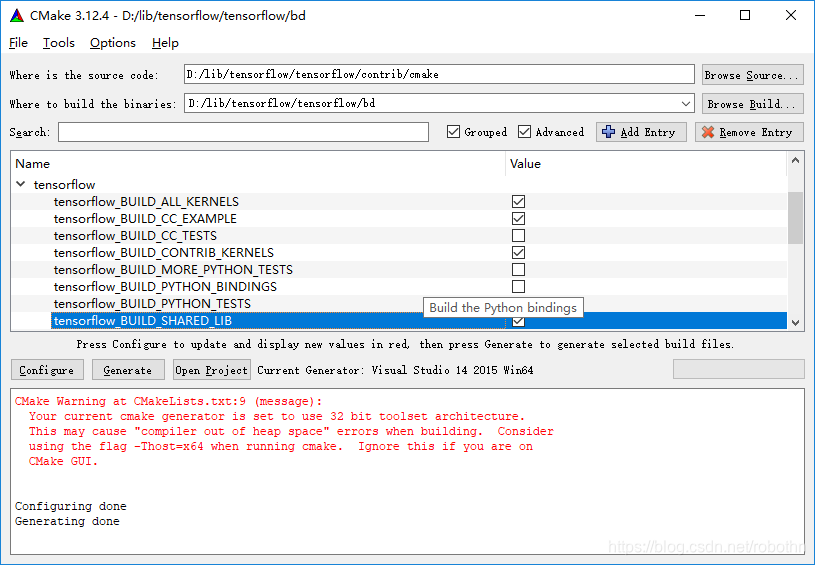Click the Name column header
Viewport: 815px width, 565px height.
click(x=32, y=164)
